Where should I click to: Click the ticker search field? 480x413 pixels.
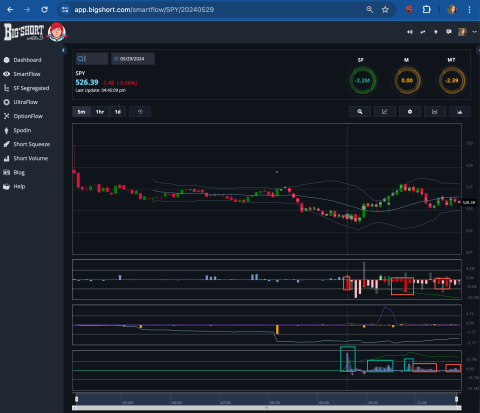pos(92,59)
